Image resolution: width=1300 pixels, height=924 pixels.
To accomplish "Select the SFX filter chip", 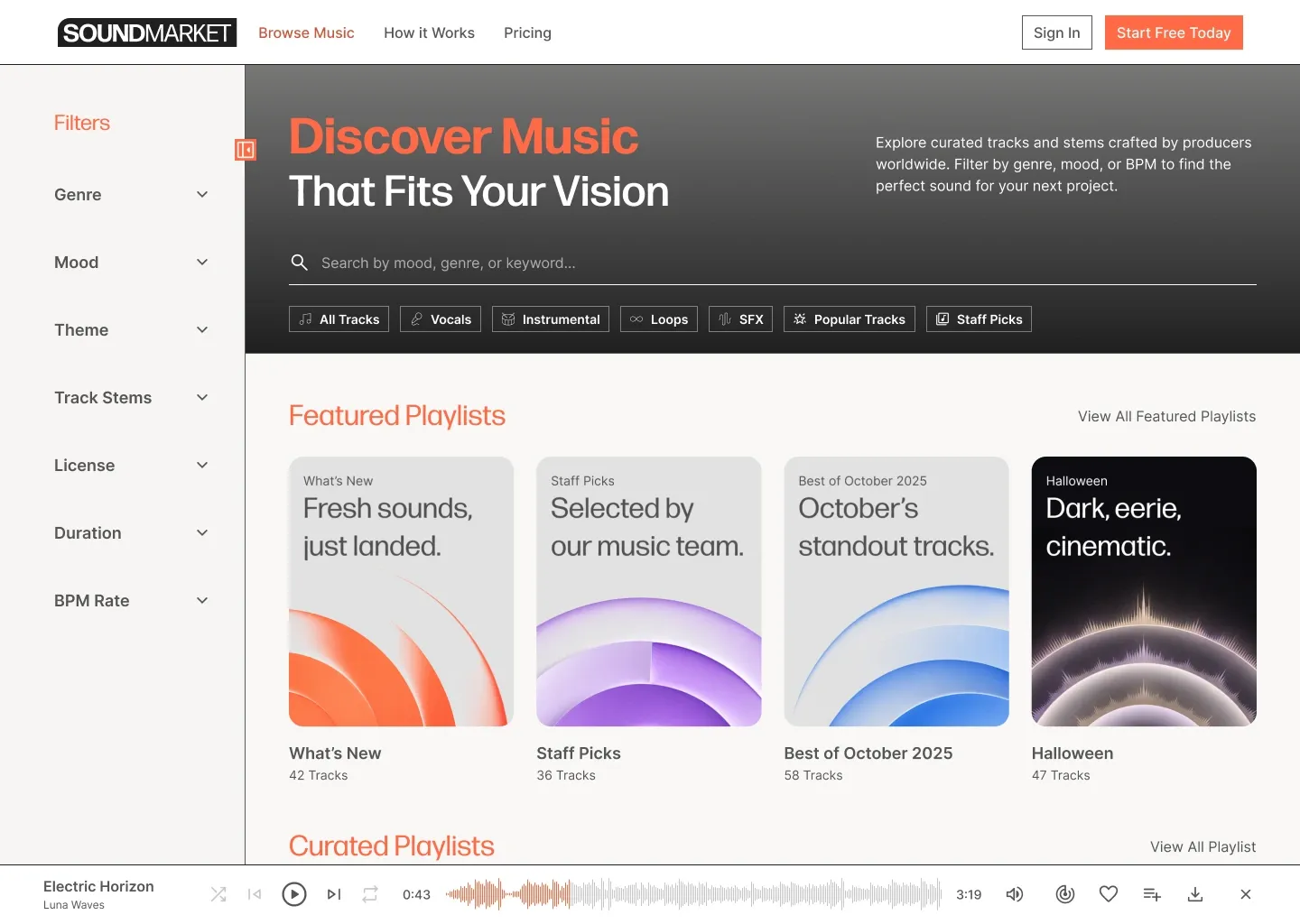I will click(740, 319).
